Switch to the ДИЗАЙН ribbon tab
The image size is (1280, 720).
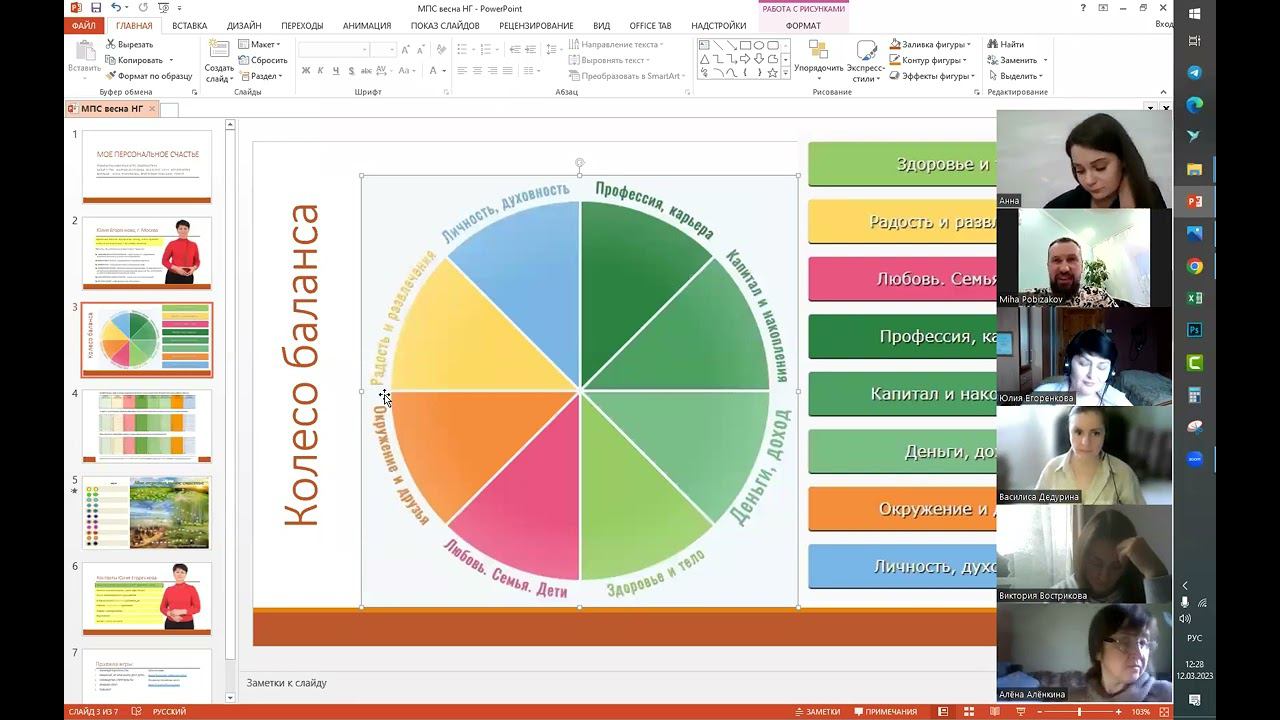coord(244,26)
